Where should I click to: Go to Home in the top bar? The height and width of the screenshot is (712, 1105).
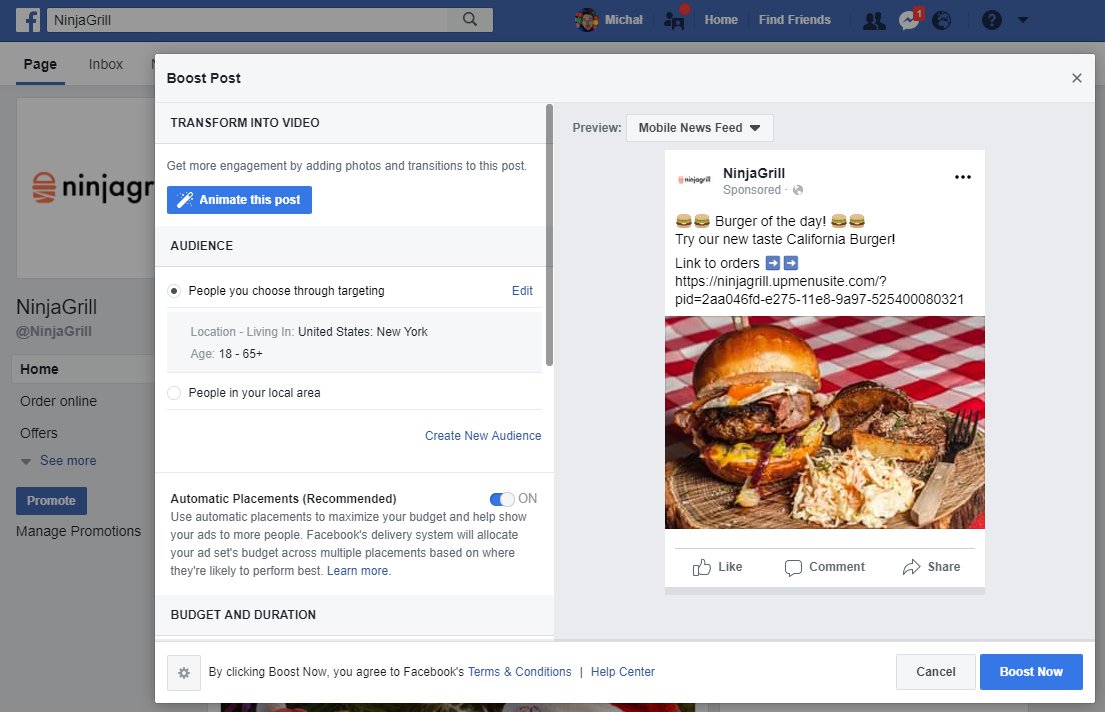[721, 20]
